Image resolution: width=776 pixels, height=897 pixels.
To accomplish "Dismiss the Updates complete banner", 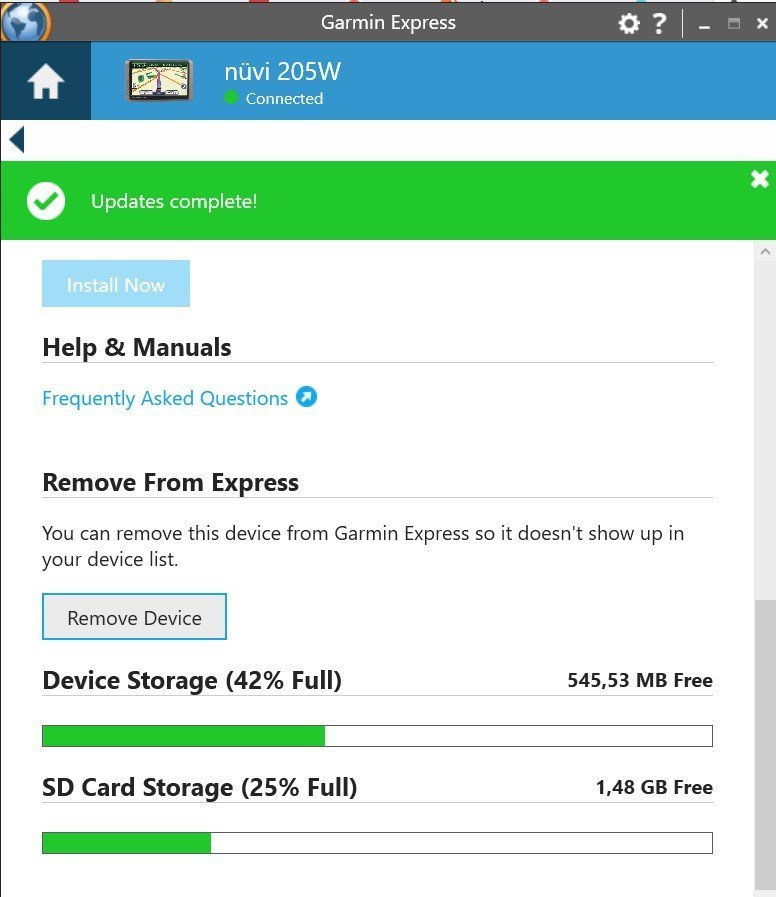I will 760,179.
